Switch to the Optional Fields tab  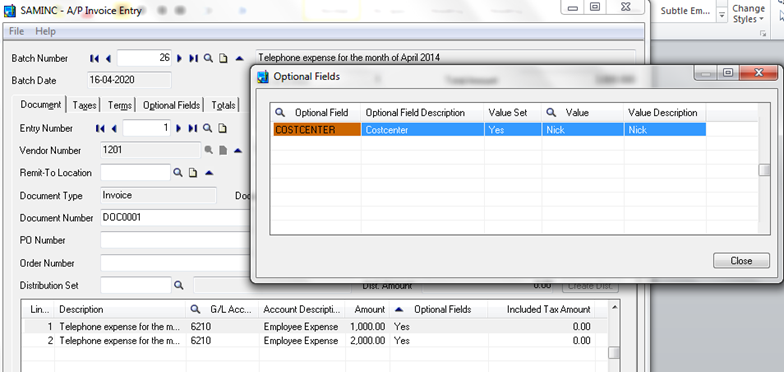coord(172,105)
